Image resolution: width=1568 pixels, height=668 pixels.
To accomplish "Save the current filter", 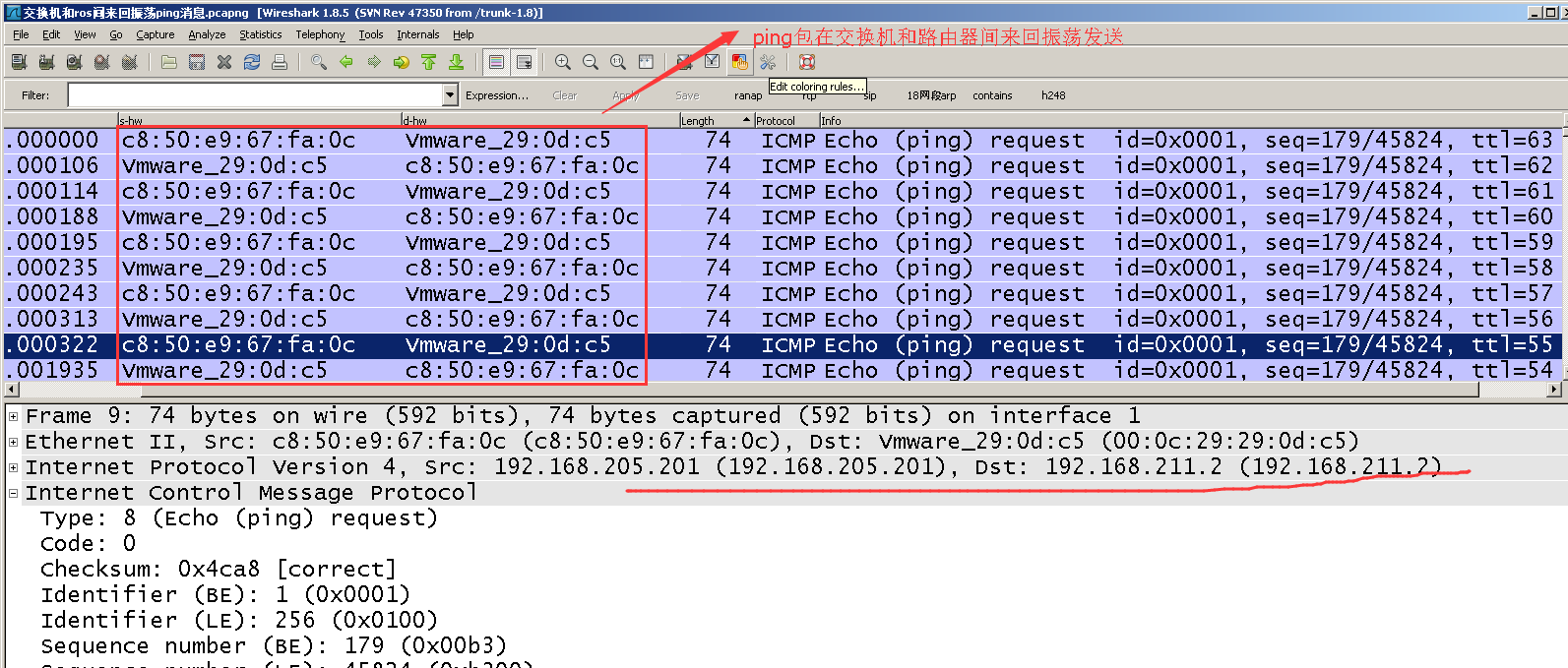I will tap(687, 95).
